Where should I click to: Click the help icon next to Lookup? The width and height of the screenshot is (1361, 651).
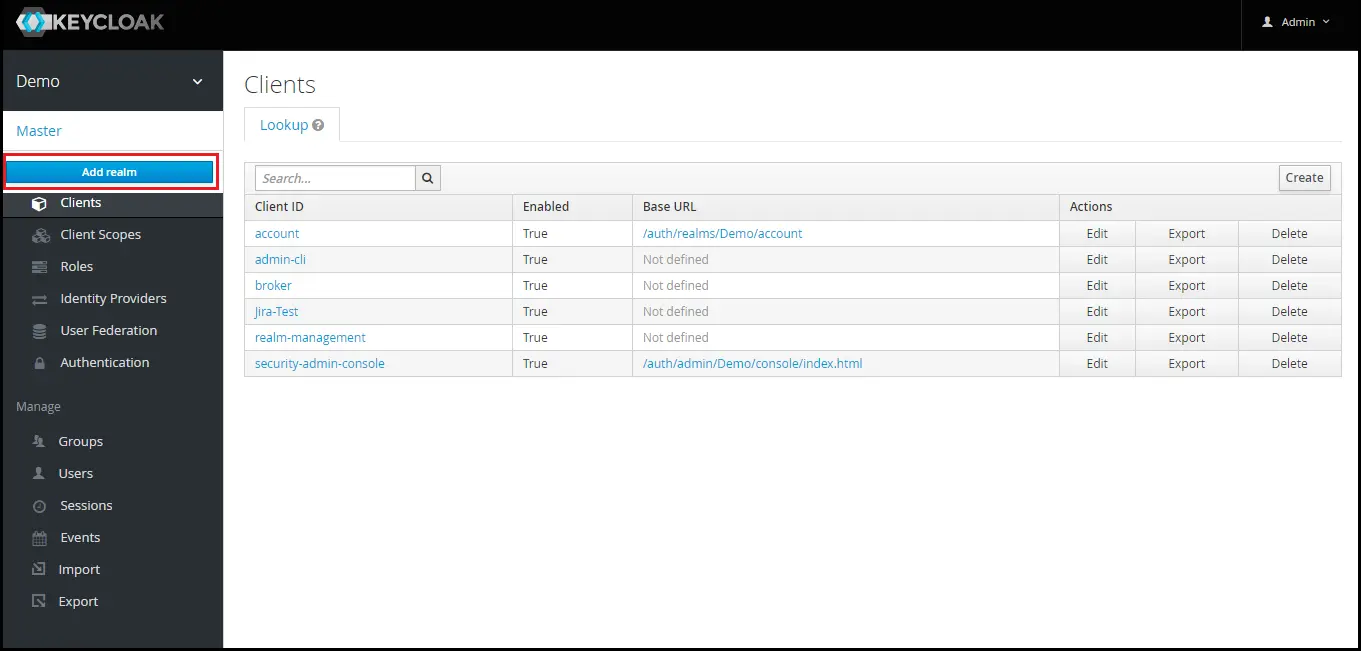[319, 123]
